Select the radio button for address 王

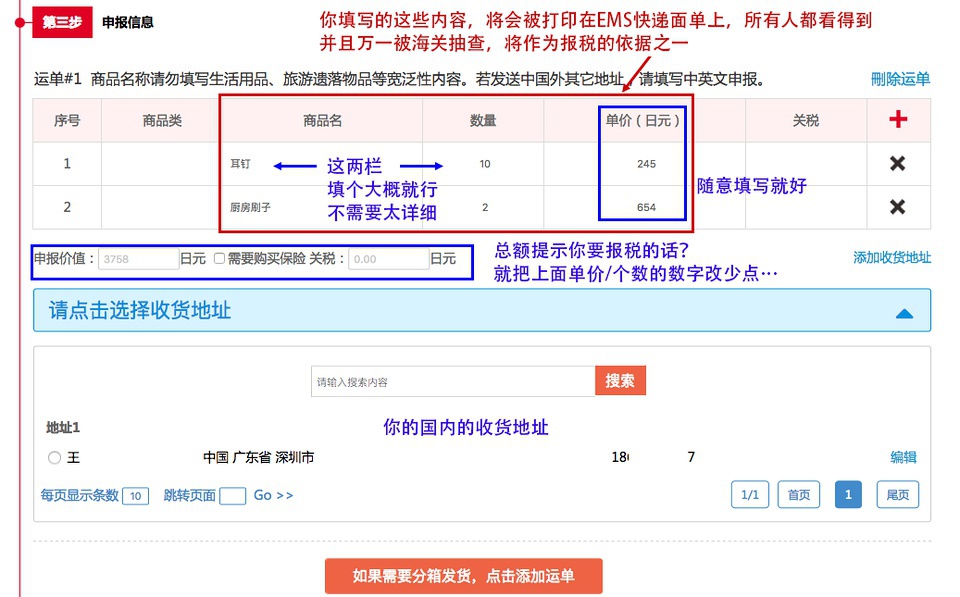(x=56, y=457)
